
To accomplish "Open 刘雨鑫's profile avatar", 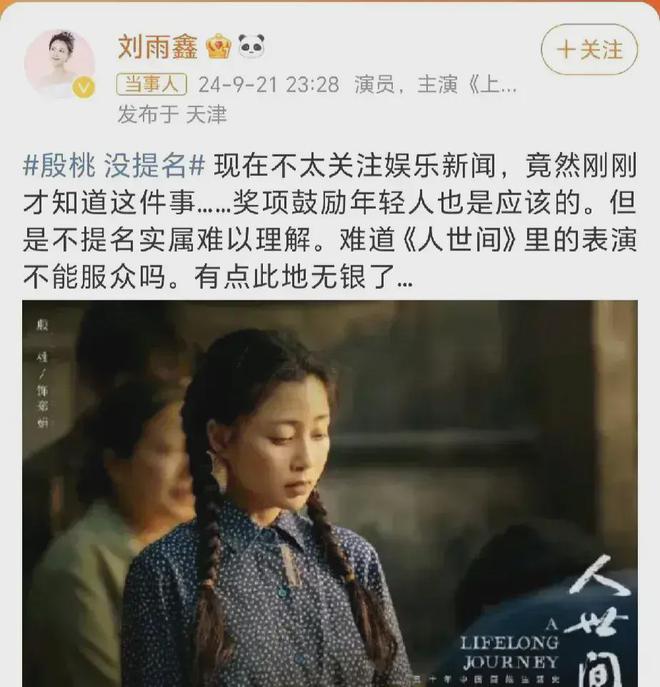I will (59, 64).
